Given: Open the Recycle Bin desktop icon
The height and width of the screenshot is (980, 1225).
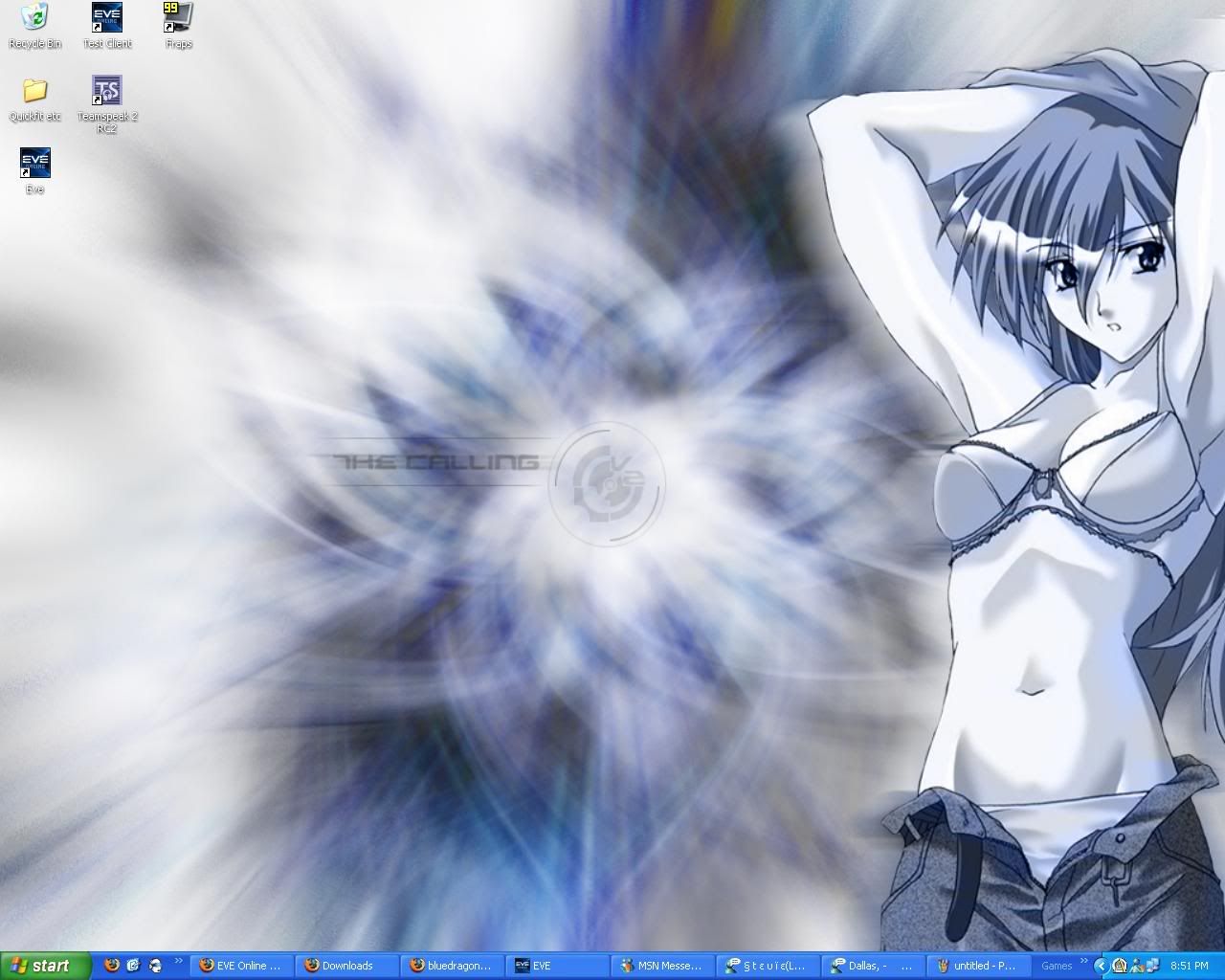Looking at the screenshot, I should coord(34,26).
